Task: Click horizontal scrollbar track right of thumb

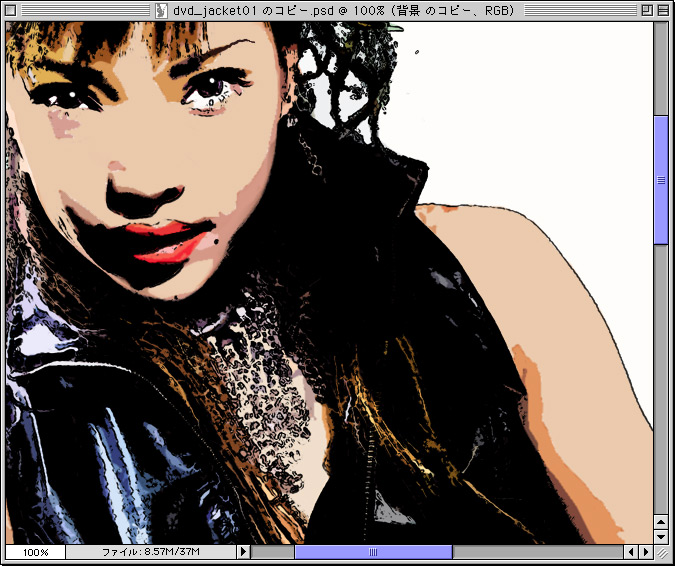Action: pos(538,552)
